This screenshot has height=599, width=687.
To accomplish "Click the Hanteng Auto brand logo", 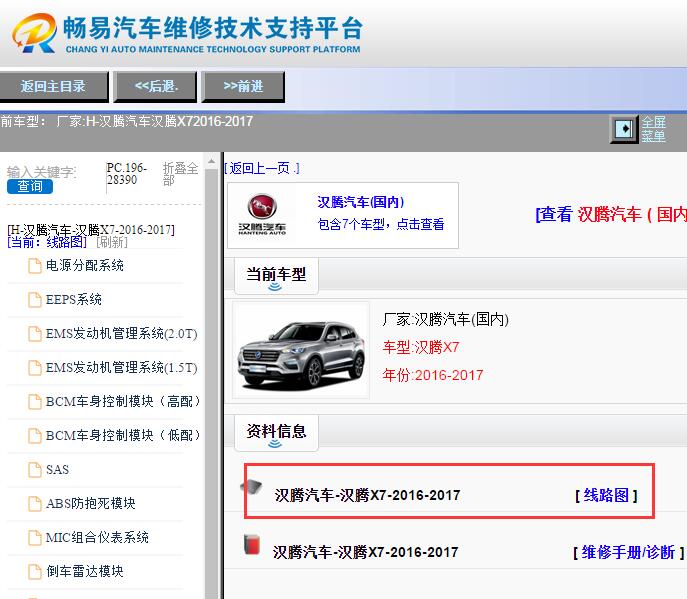I will click(x=262, y=215).
